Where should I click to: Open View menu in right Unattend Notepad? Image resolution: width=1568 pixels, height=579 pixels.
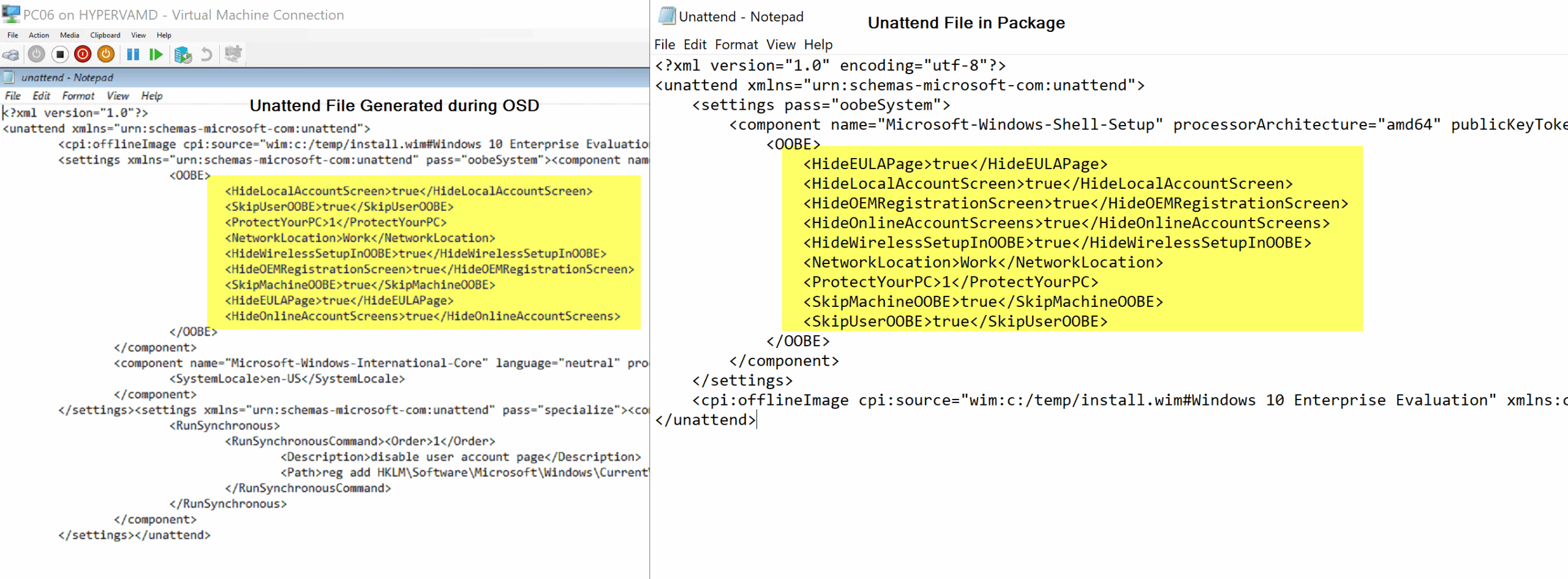tap(780, 45)
